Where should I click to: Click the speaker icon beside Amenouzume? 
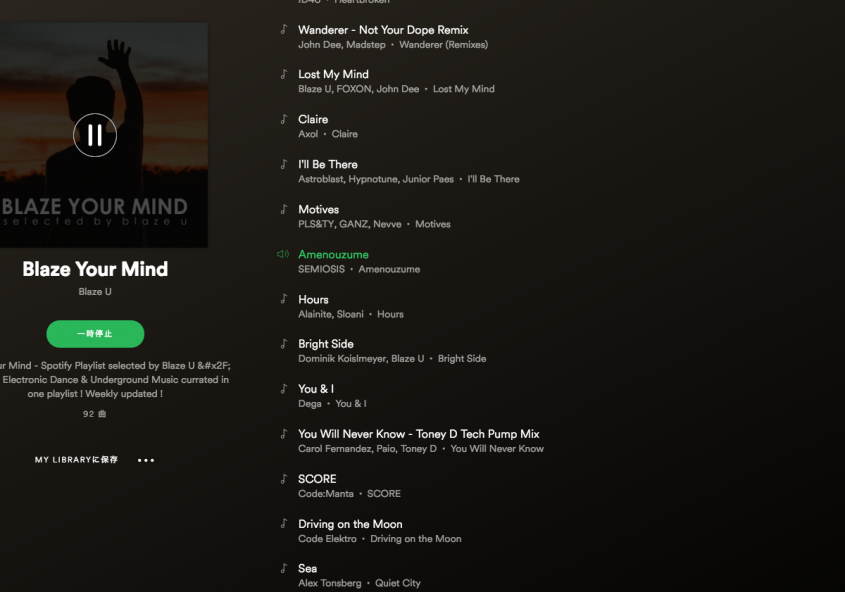coord(283,254)
